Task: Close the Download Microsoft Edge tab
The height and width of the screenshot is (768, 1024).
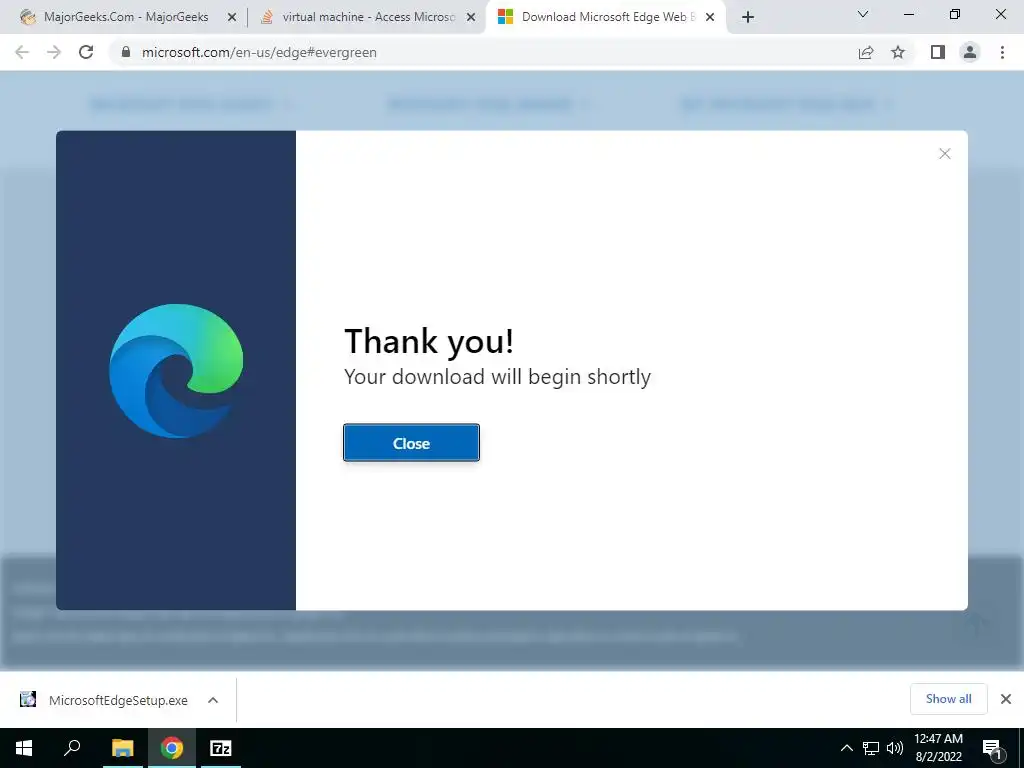Action: (710, 18)
